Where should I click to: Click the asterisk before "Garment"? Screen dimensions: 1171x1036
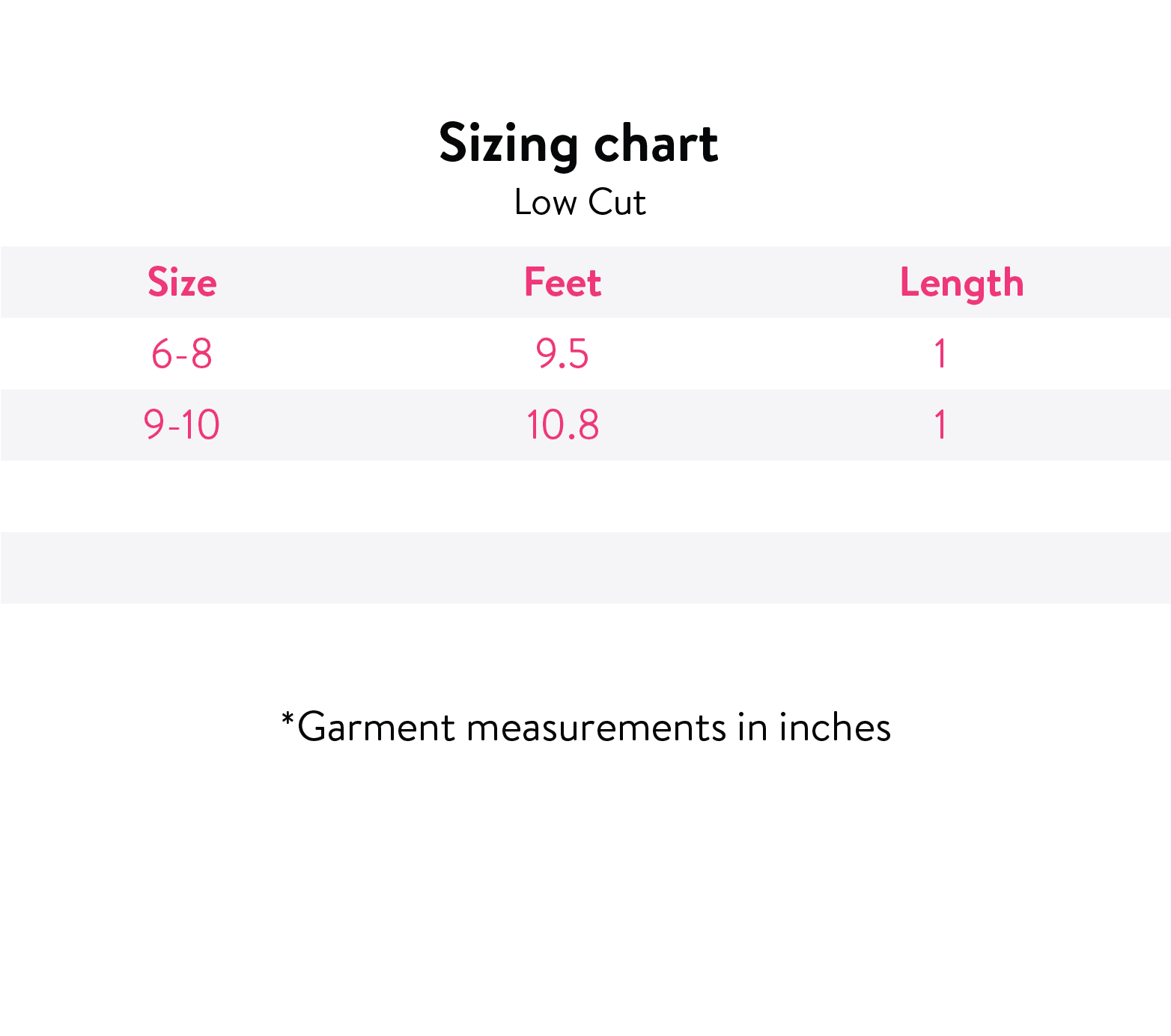pyautogui.click(x=288, y=719)
